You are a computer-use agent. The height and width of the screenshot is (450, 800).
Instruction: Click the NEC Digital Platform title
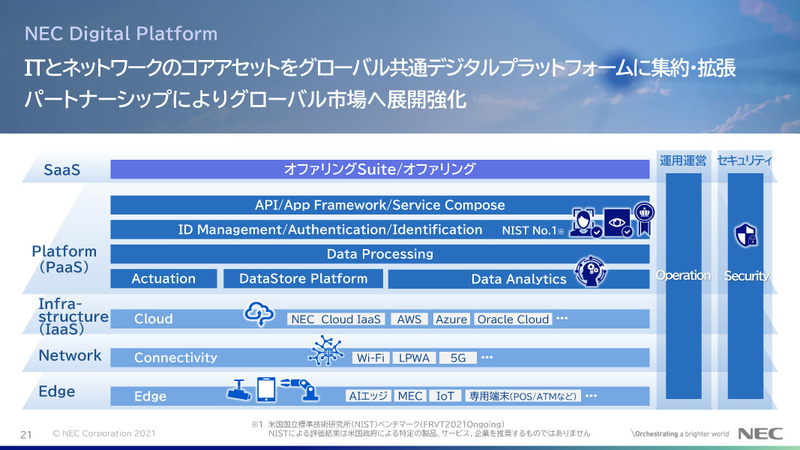click(x=121, y=34)
